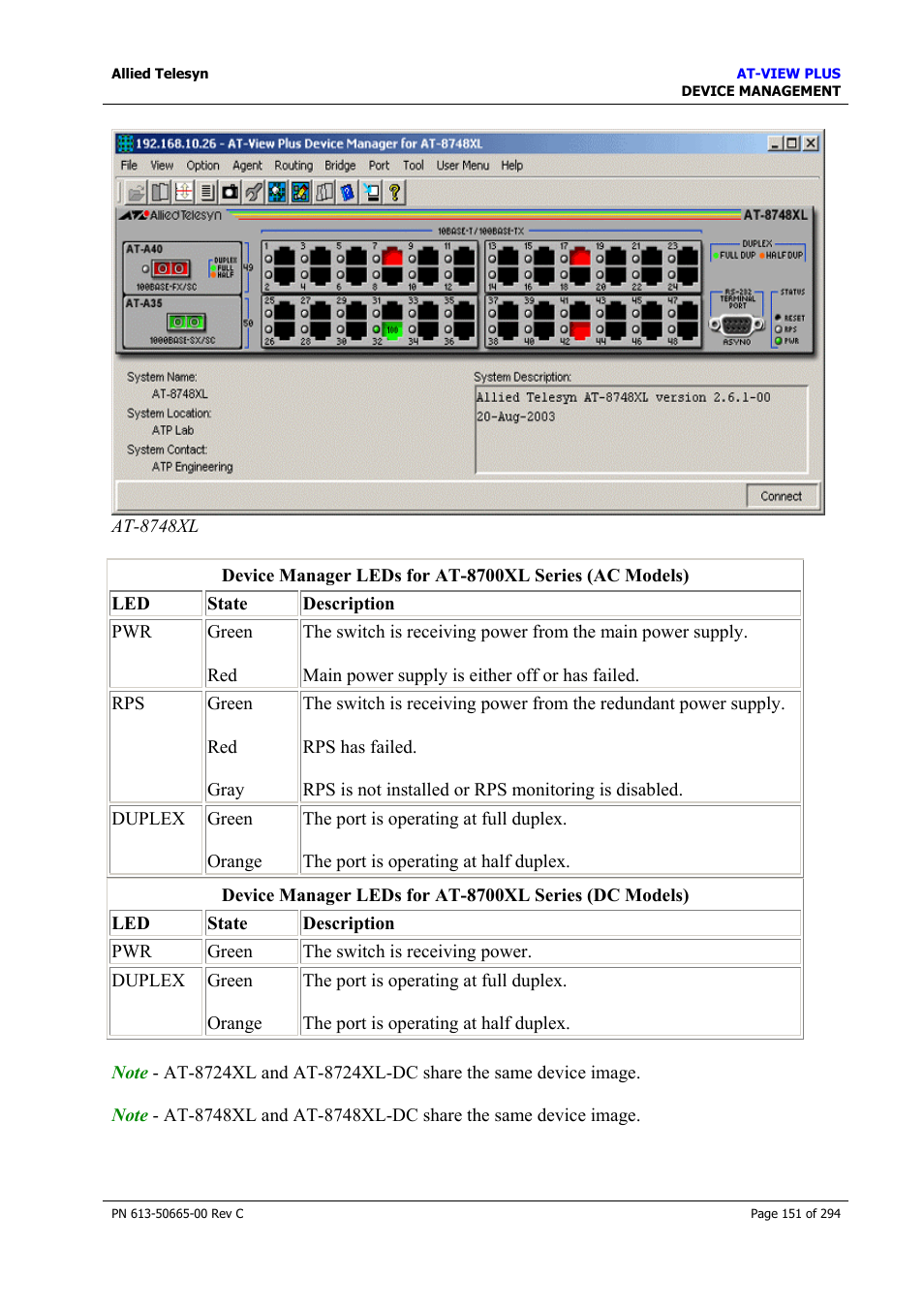Click the Device Manager window icon in titlebar
The height and width of the screenshot is (1309, 924).
coord(125,143)
